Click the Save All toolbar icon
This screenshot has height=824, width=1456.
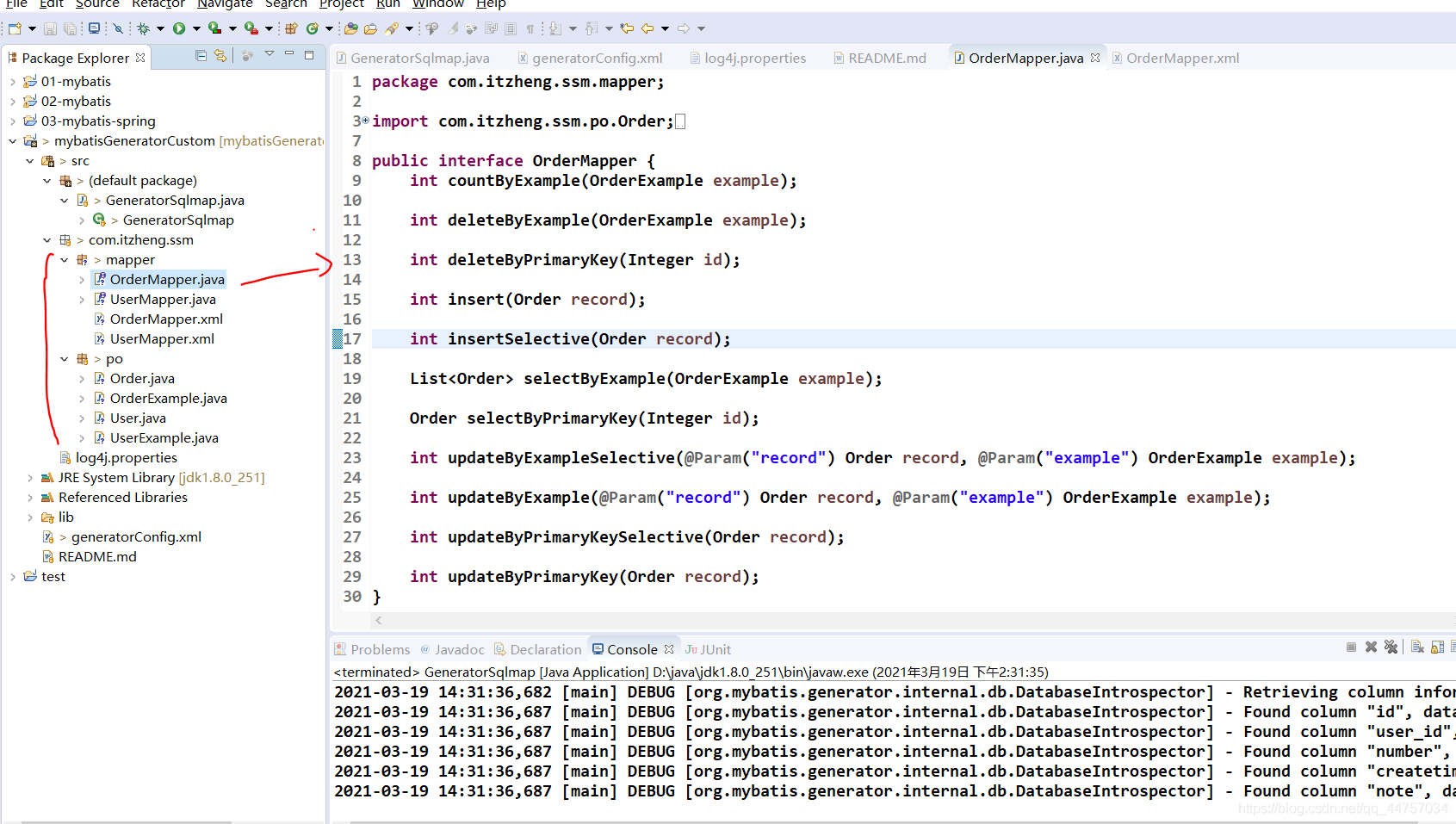[x=70, y=28]
